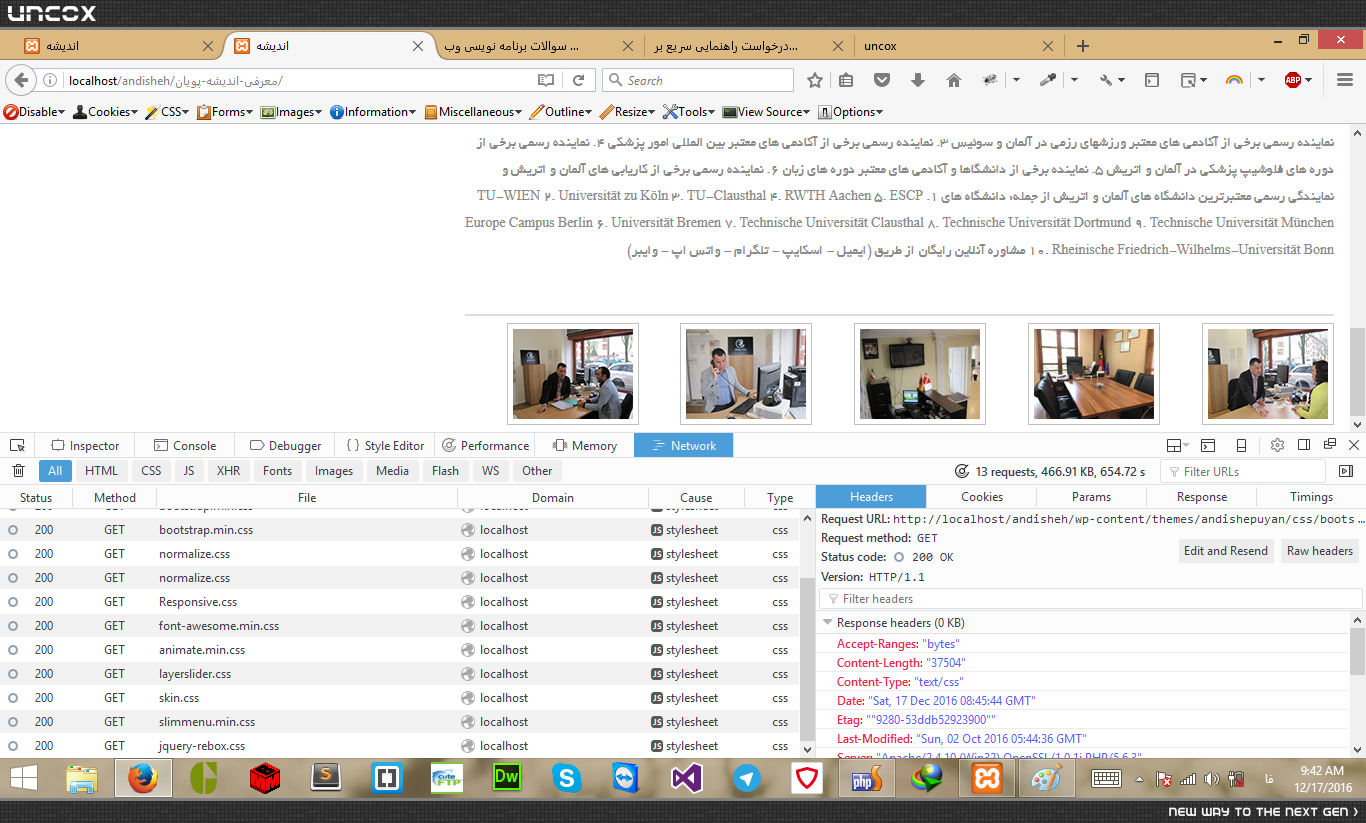Go back using the browser back arrow
Screen dimensions: 1366x823
click(x=21, y=80)
